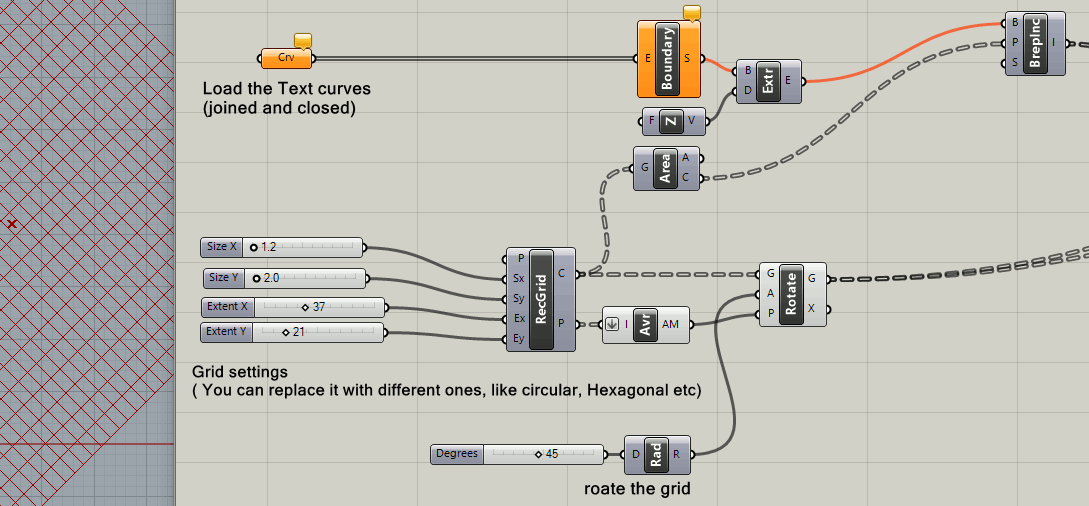Select the RecGrid component
The image size is (1089, 506).
pyautogui.click(x=541, y=299)
